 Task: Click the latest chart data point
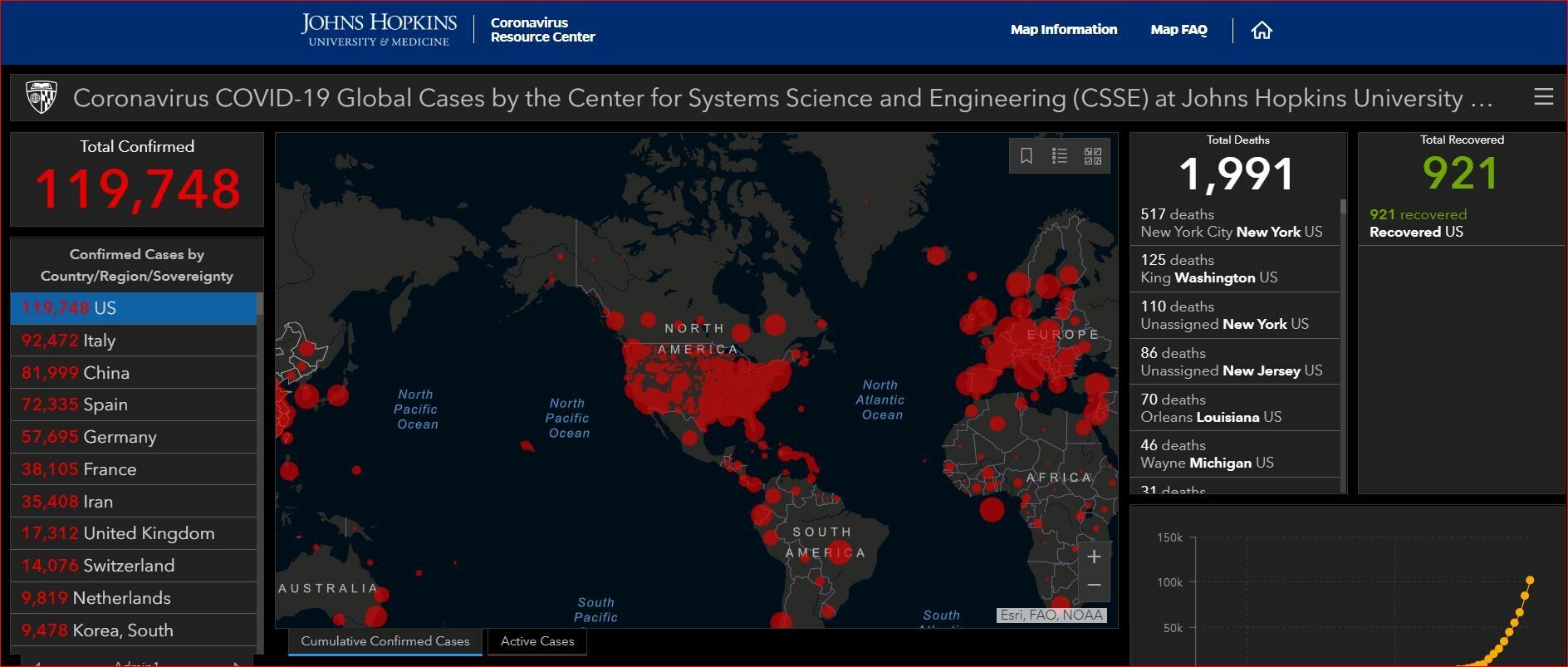(x=1530, y=581)
